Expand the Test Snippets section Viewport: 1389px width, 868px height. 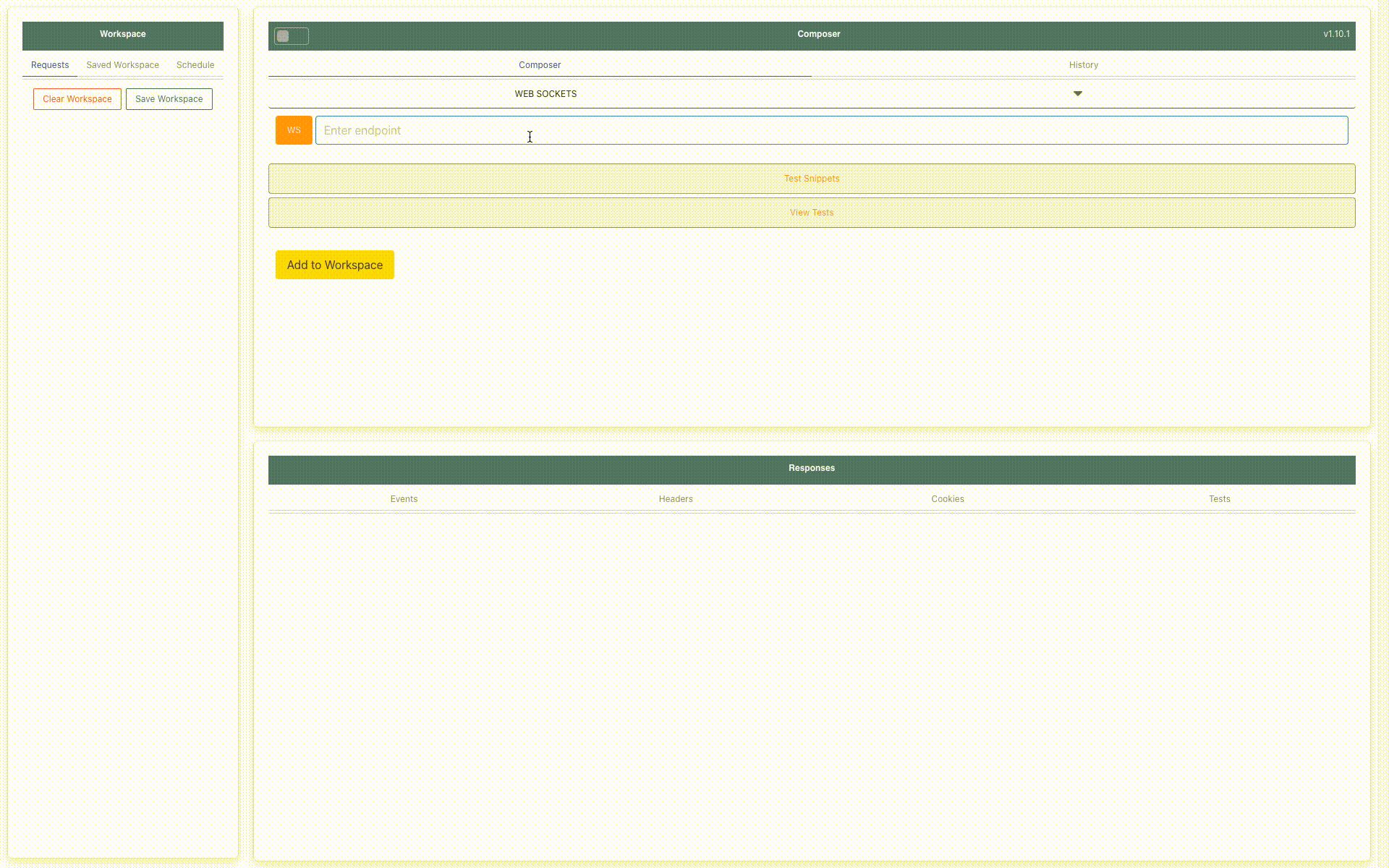811,179
